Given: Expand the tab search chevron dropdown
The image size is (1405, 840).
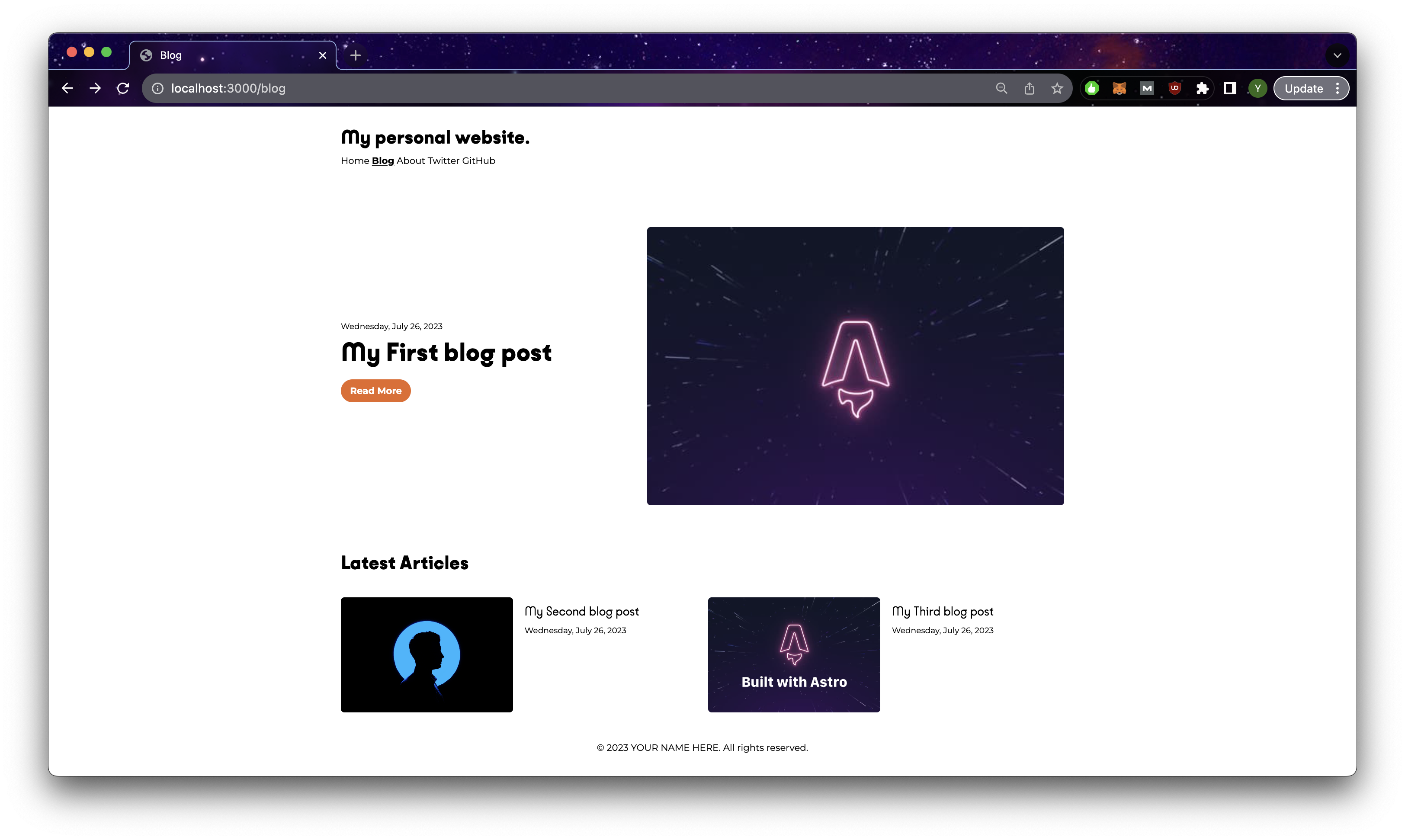Looking at the screenshot, I should tap(1337, 55).
